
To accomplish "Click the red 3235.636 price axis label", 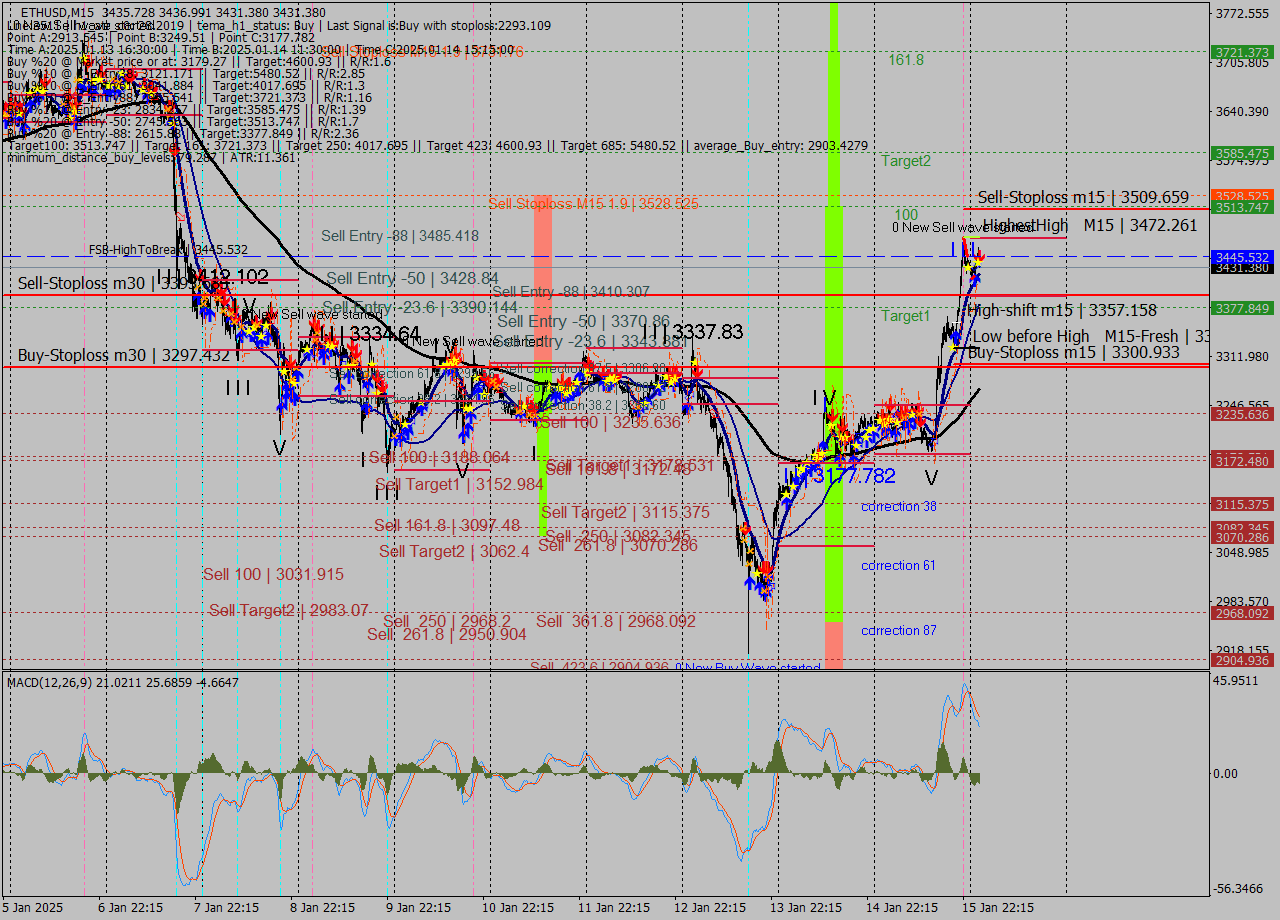I will (1241, 414).
